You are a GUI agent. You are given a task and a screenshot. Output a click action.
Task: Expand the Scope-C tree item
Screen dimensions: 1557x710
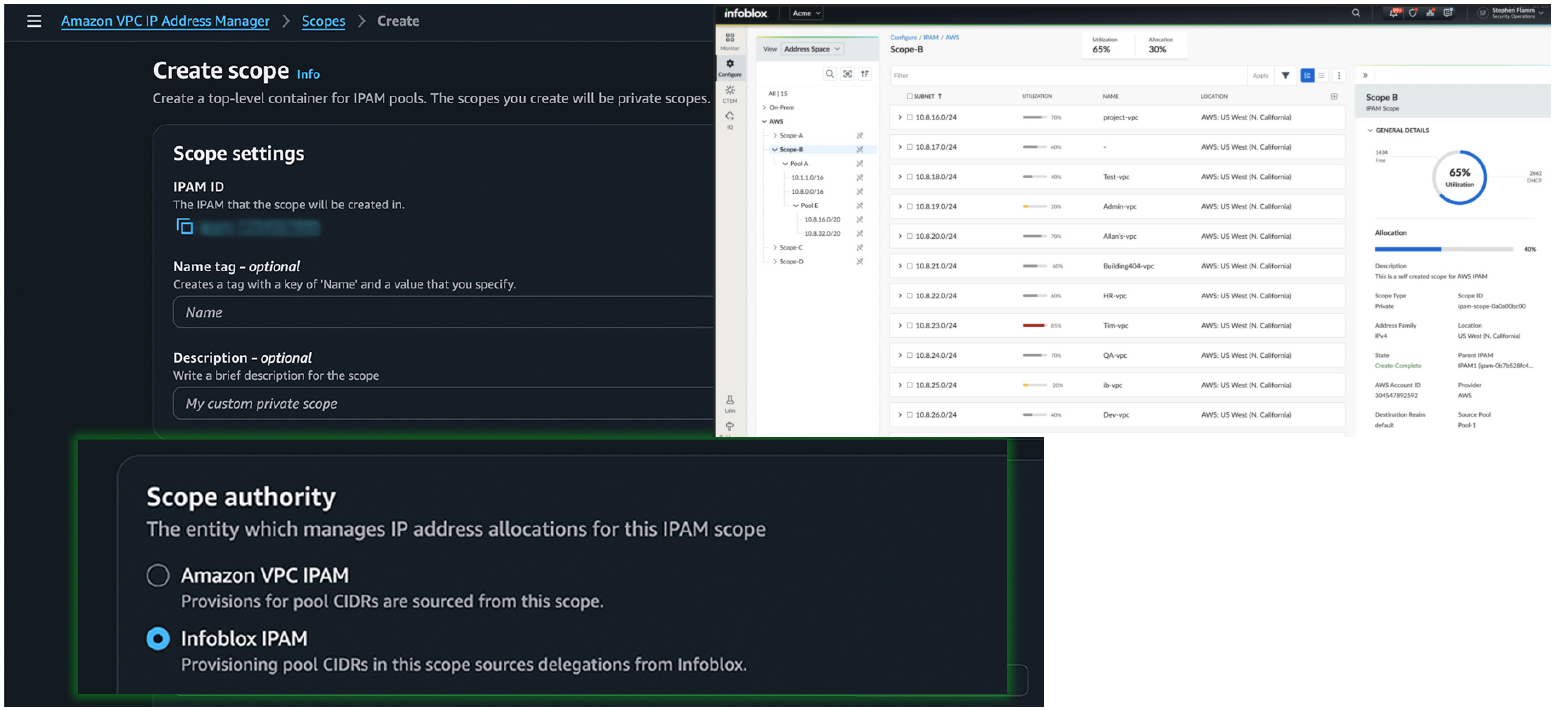[786, 248]
